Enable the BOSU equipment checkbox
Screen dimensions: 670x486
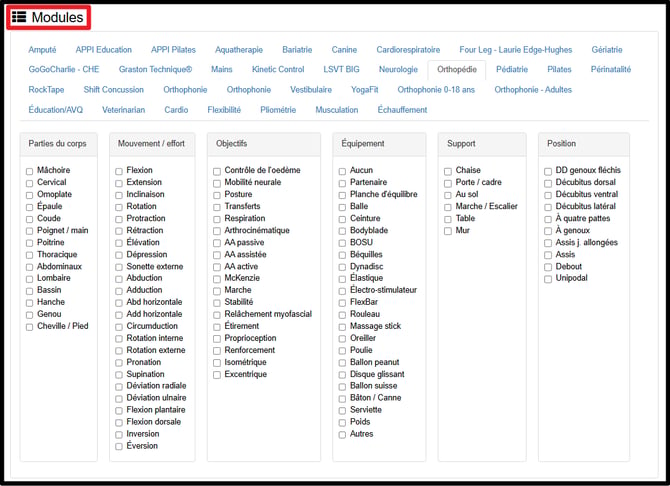(x=342, y=243)
